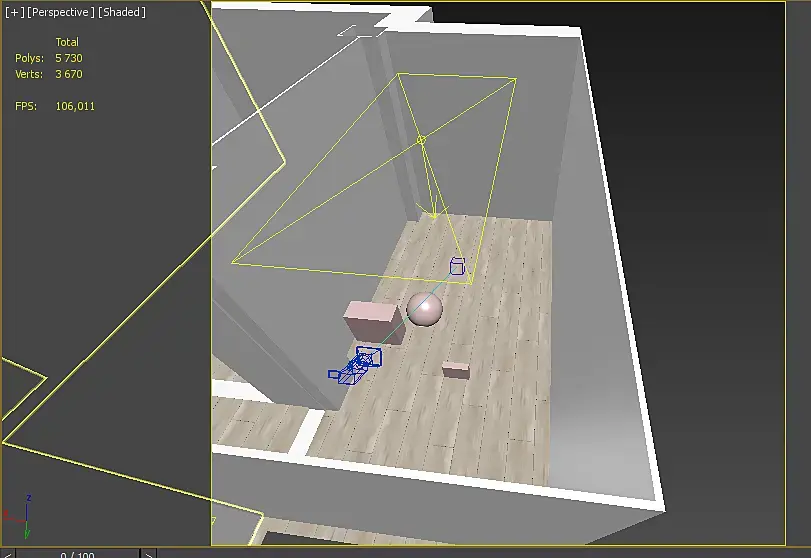Screen dimensions: 811x558
Task: Step time slider back with left arrow
Action: pyautogui.click(x=7, y=554)
